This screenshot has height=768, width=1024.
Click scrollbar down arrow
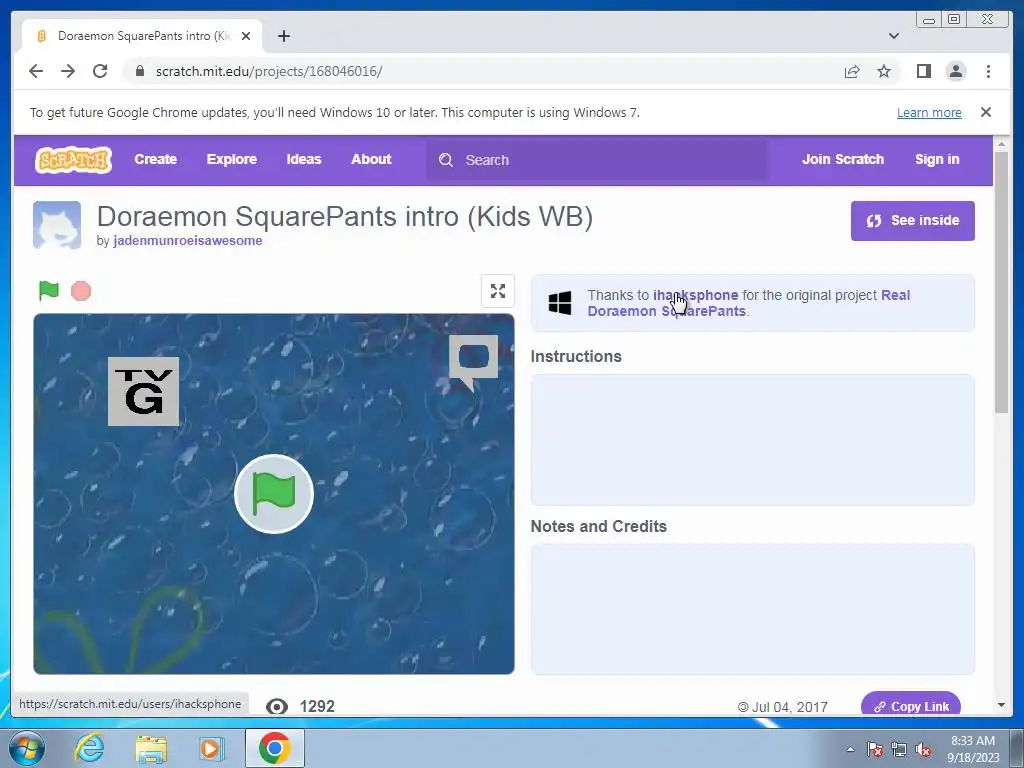coord(1001,705)
